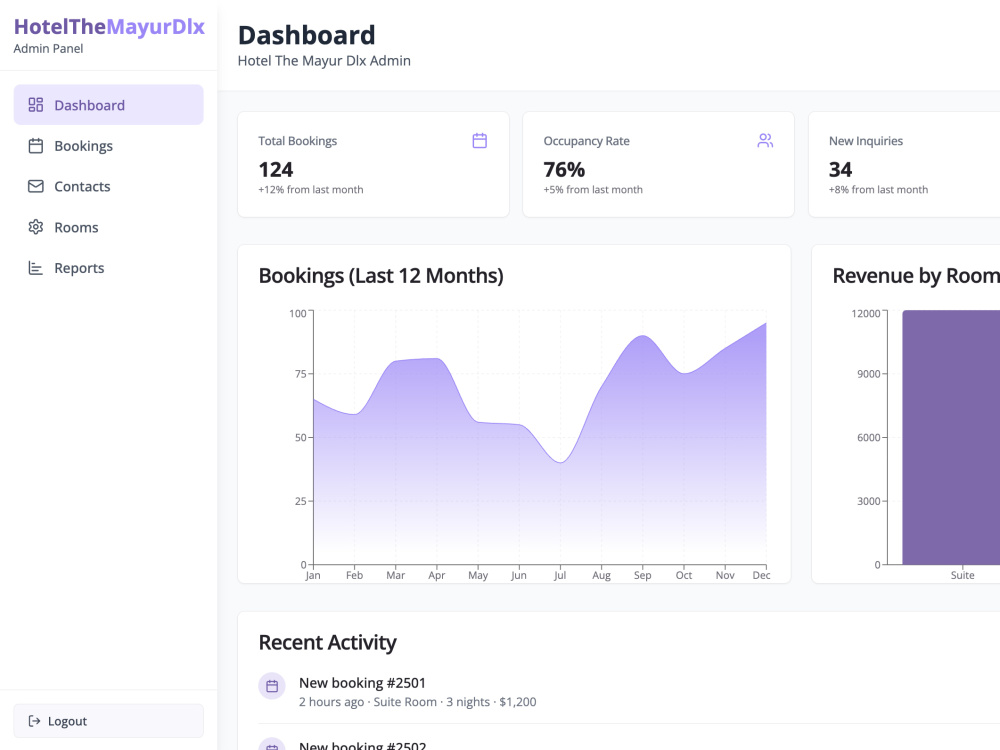Click '+8% from last month' text
The width and height of the screenshot is (1000, 750).
click(878, 189)
